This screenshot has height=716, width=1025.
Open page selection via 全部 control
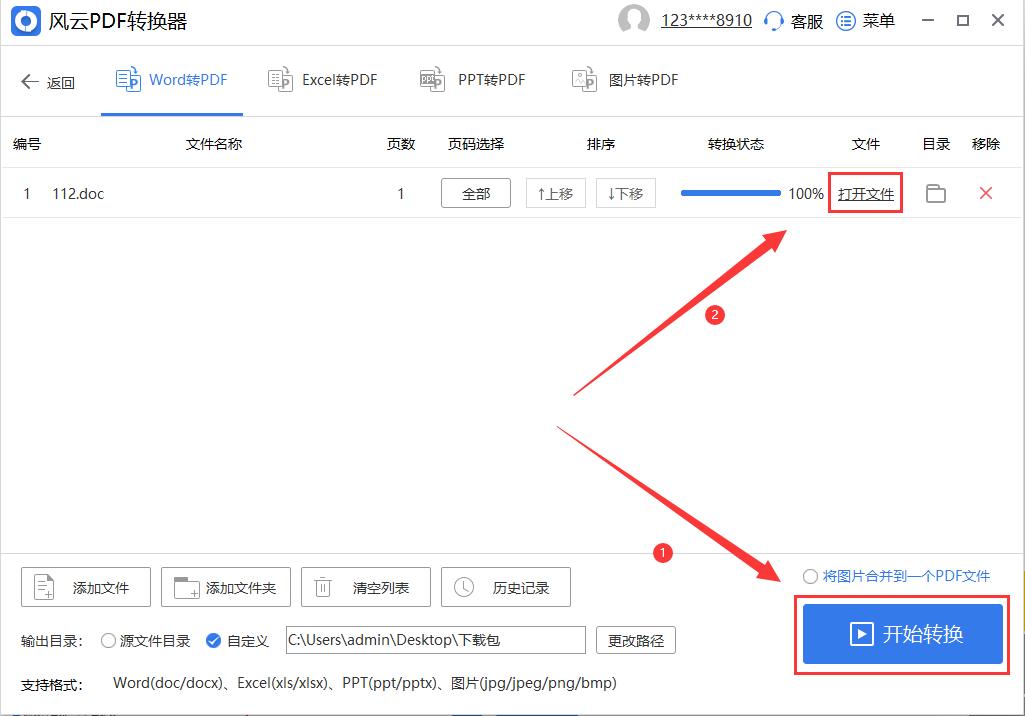click(476, 193)
